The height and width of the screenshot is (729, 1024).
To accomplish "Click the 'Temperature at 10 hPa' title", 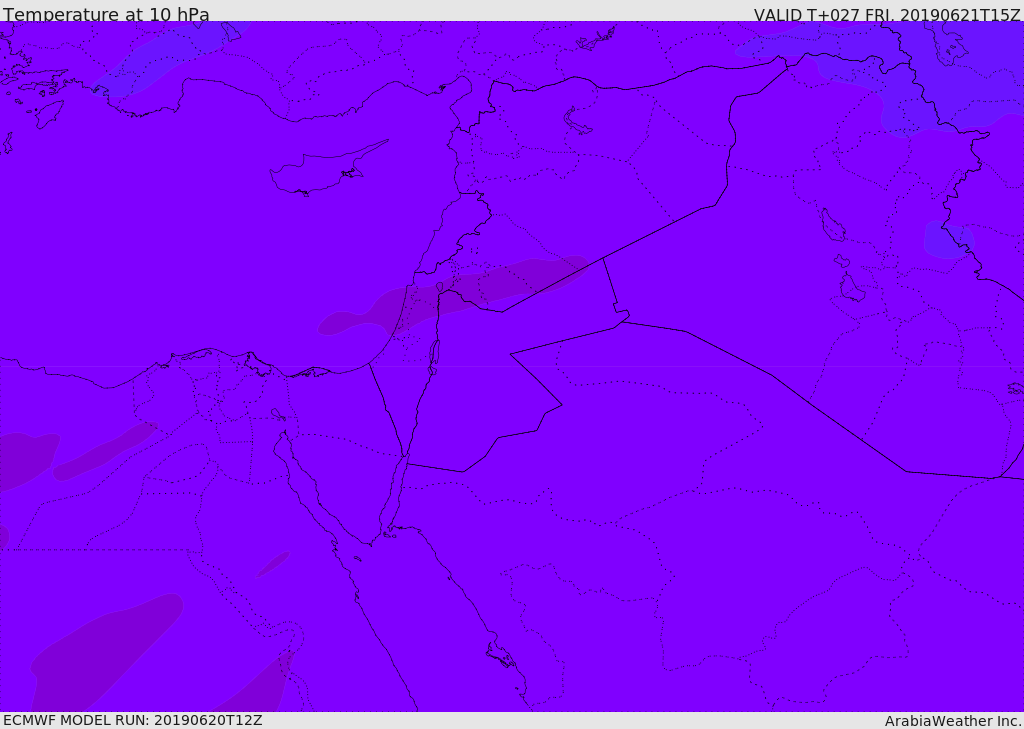I will click(x=106, y=14).
